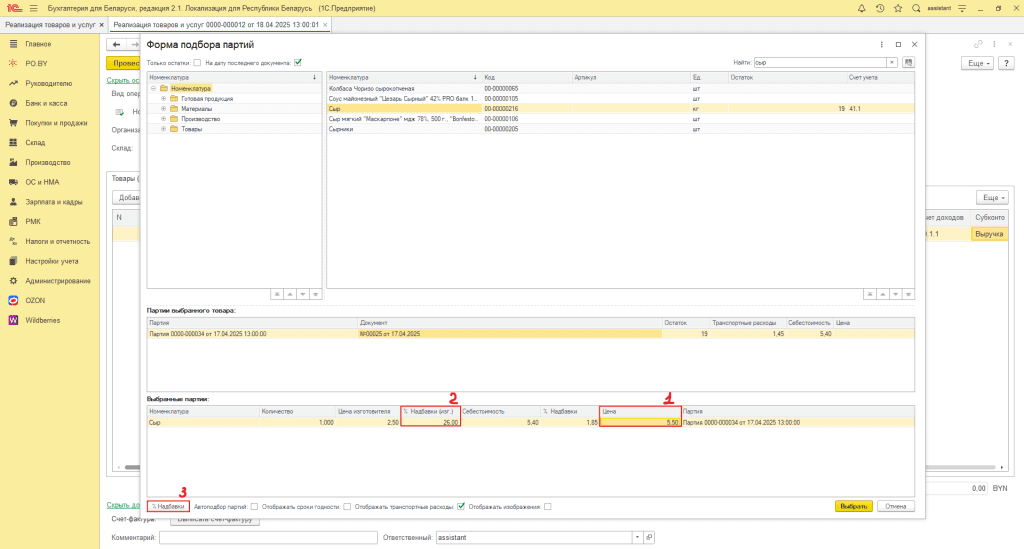This screenshot has height=549, width=1024.
Task: Close the Реализация 0000-000012 tab
Action: click(325, 25)
